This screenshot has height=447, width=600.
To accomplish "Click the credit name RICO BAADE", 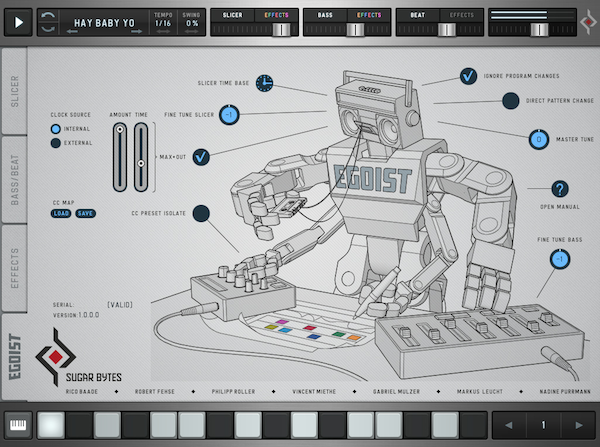I will [x=82, y=392].
